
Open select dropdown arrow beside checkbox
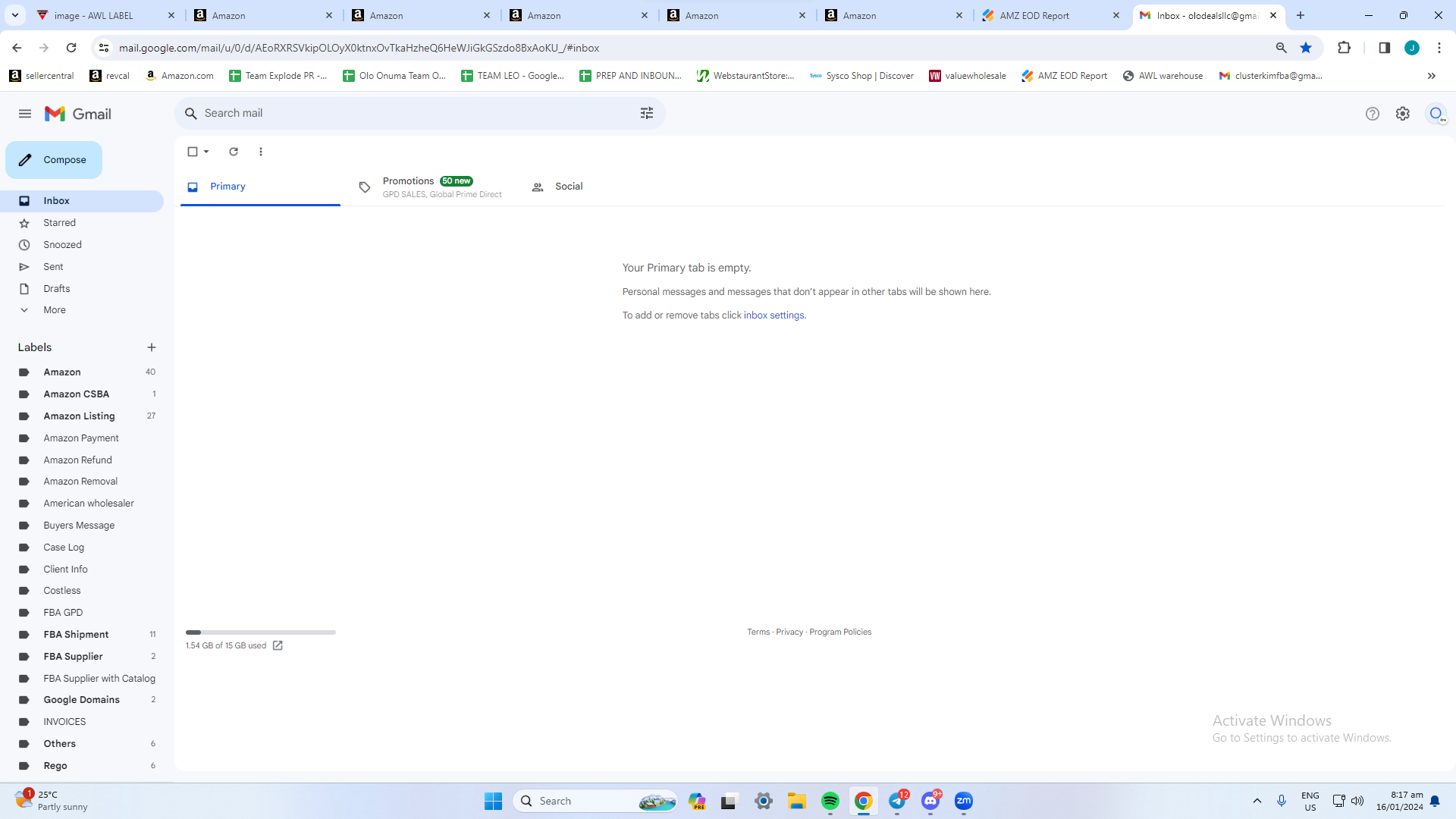point(206,152)
